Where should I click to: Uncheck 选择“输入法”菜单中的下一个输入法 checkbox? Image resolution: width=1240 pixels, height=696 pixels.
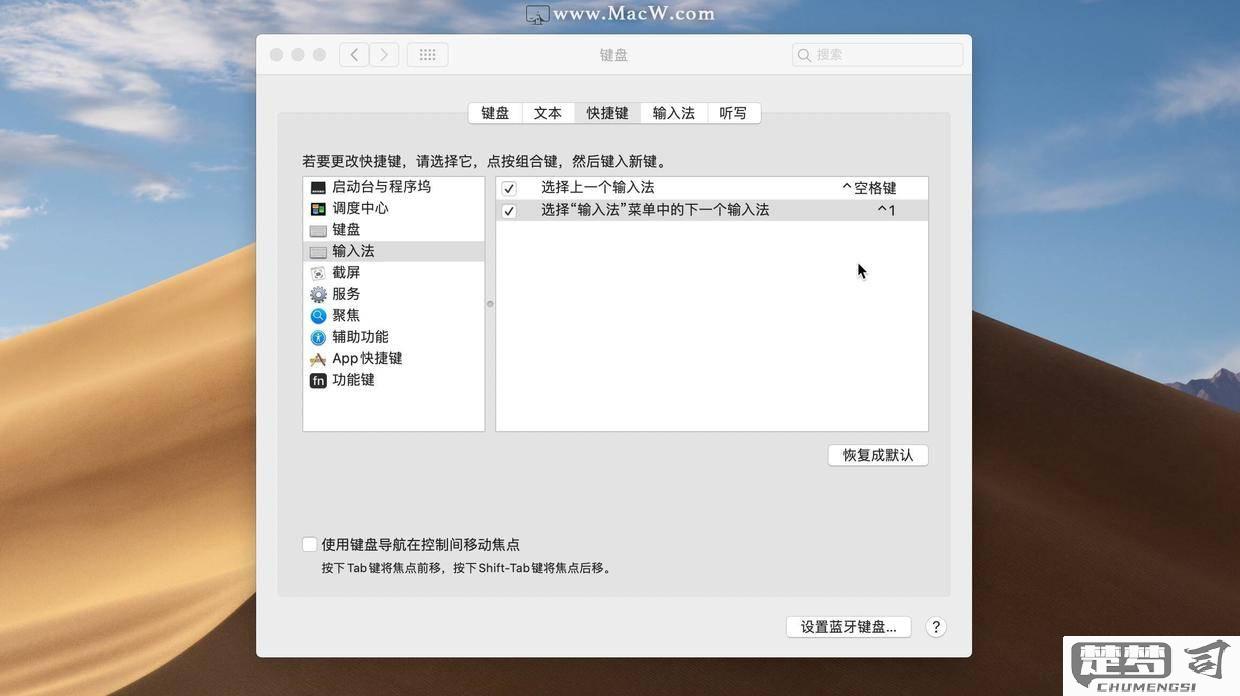pyautogui.click(x=509, y=211)
